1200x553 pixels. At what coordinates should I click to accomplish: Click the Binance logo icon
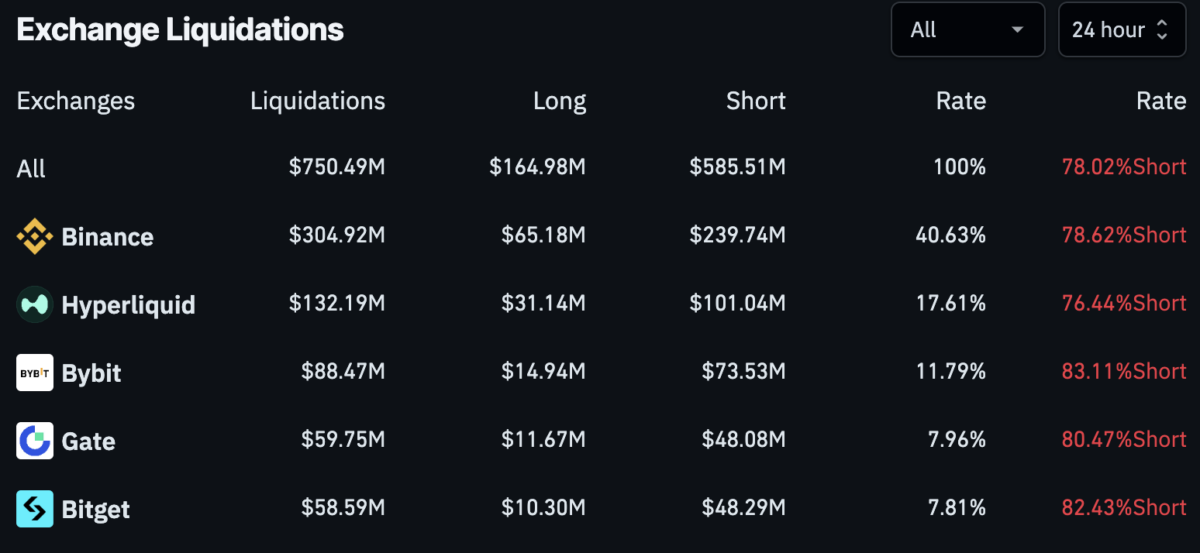click(x=35, y=237)
